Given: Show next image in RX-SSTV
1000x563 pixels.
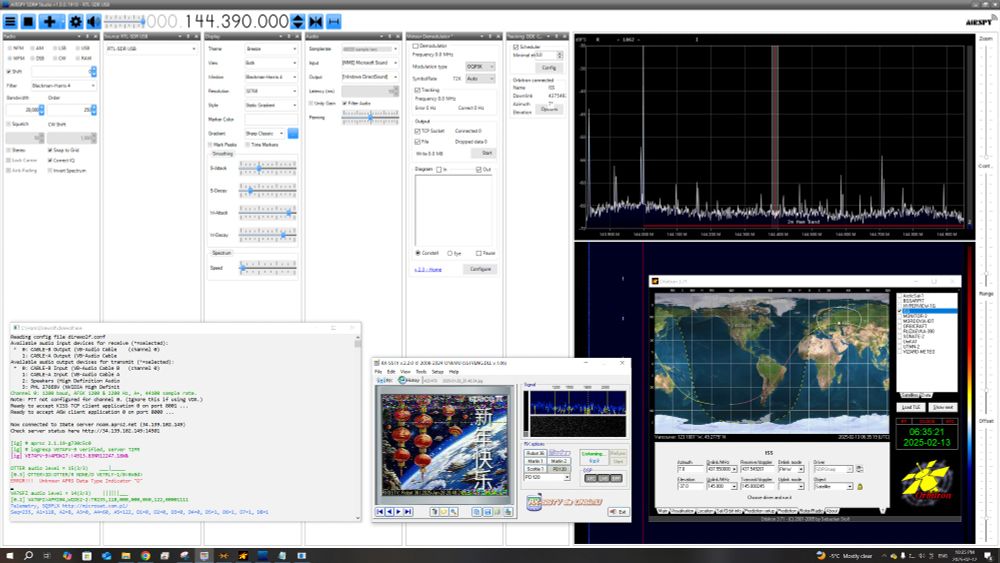Looking at the screenshot, I should coord(399,511).
